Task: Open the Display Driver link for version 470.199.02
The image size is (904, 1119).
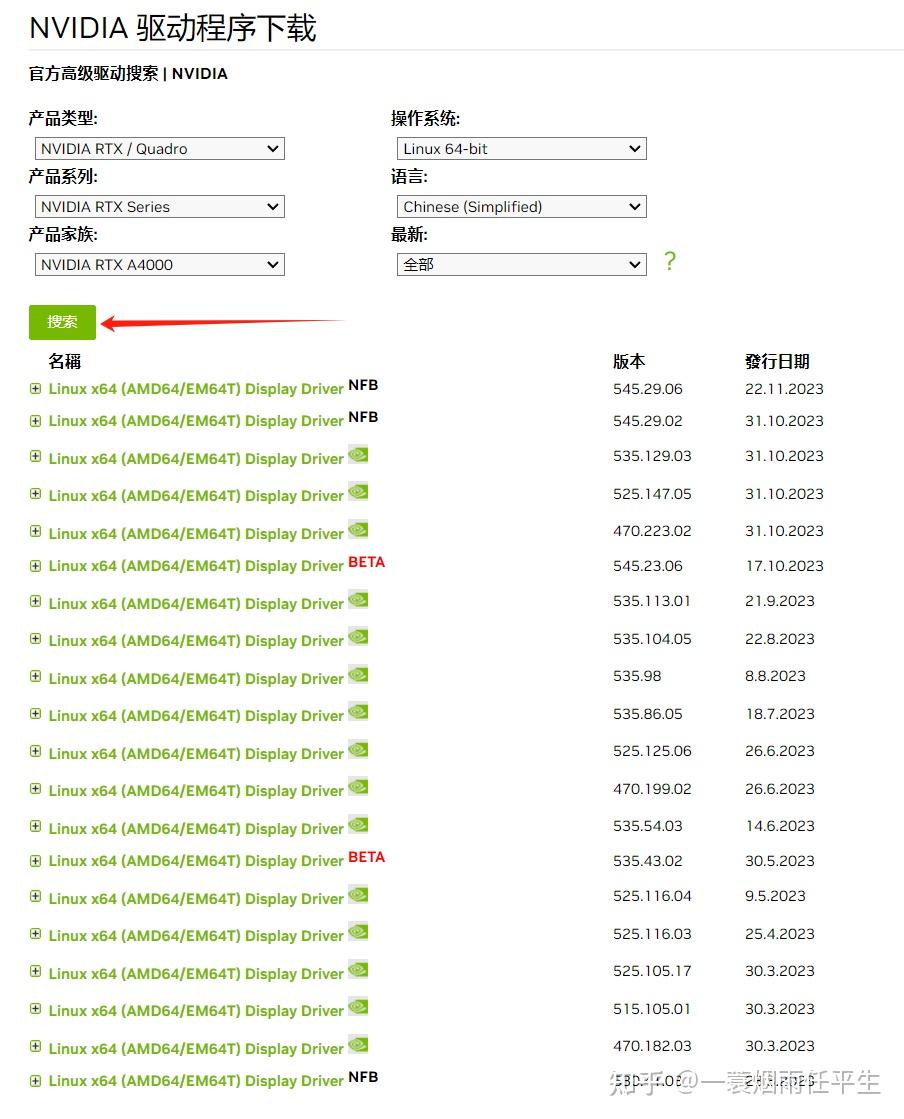Action: click(196, 791)
